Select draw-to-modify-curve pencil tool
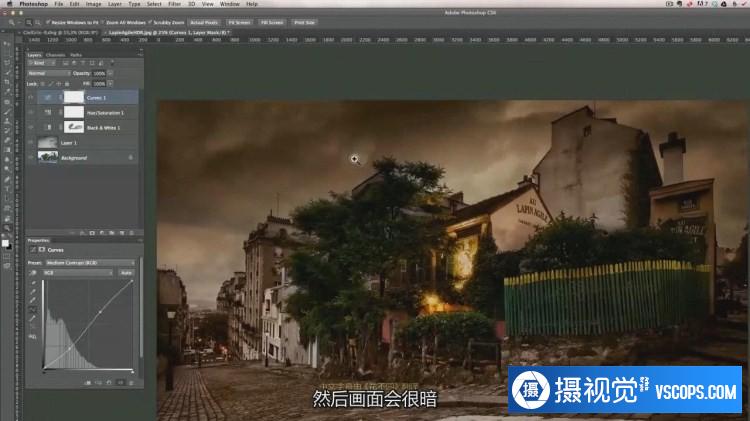The width and height of the screenshot is (750, 421). pyautogui.click(x=33, y=319)
